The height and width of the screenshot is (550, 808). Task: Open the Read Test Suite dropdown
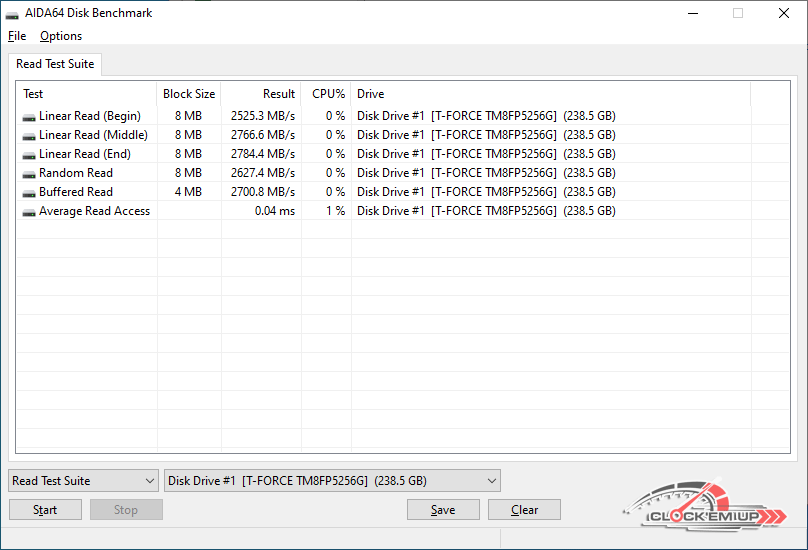point(83,481)
